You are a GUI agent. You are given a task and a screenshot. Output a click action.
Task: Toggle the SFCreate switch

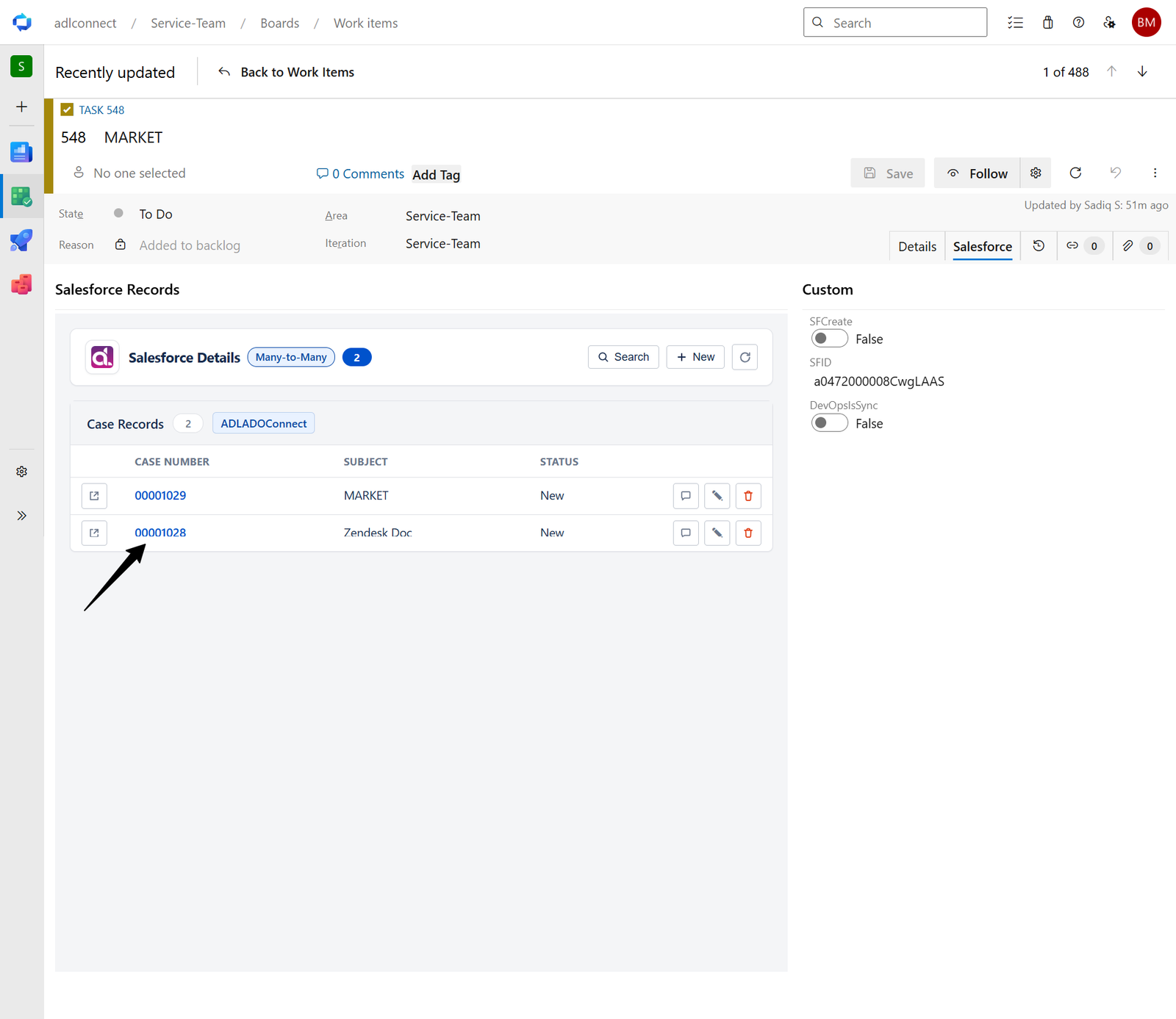(x=829, y=339)
